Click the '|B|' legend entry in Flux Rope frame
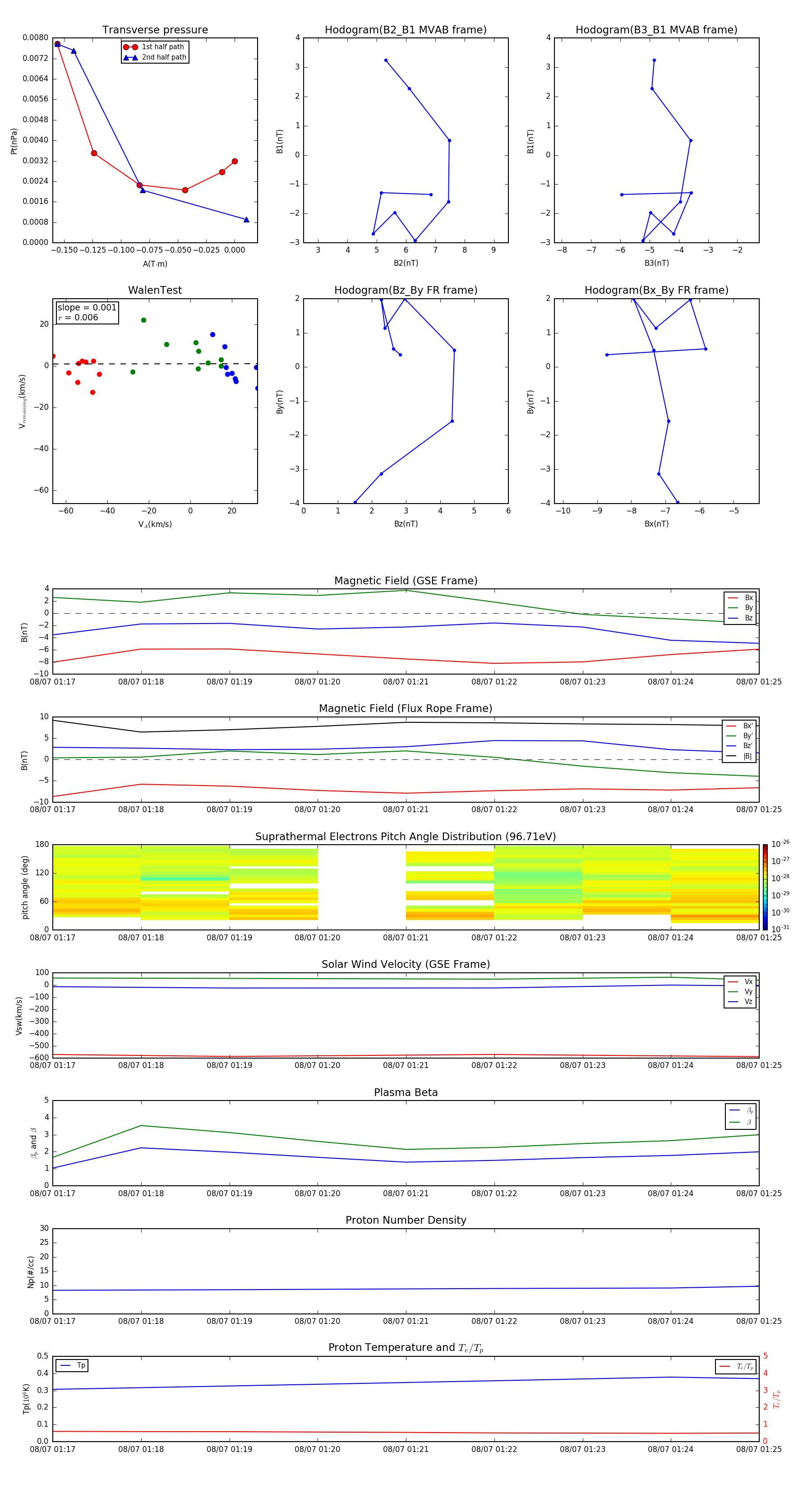Viewport: 812px width, 1489px height. 739,756
